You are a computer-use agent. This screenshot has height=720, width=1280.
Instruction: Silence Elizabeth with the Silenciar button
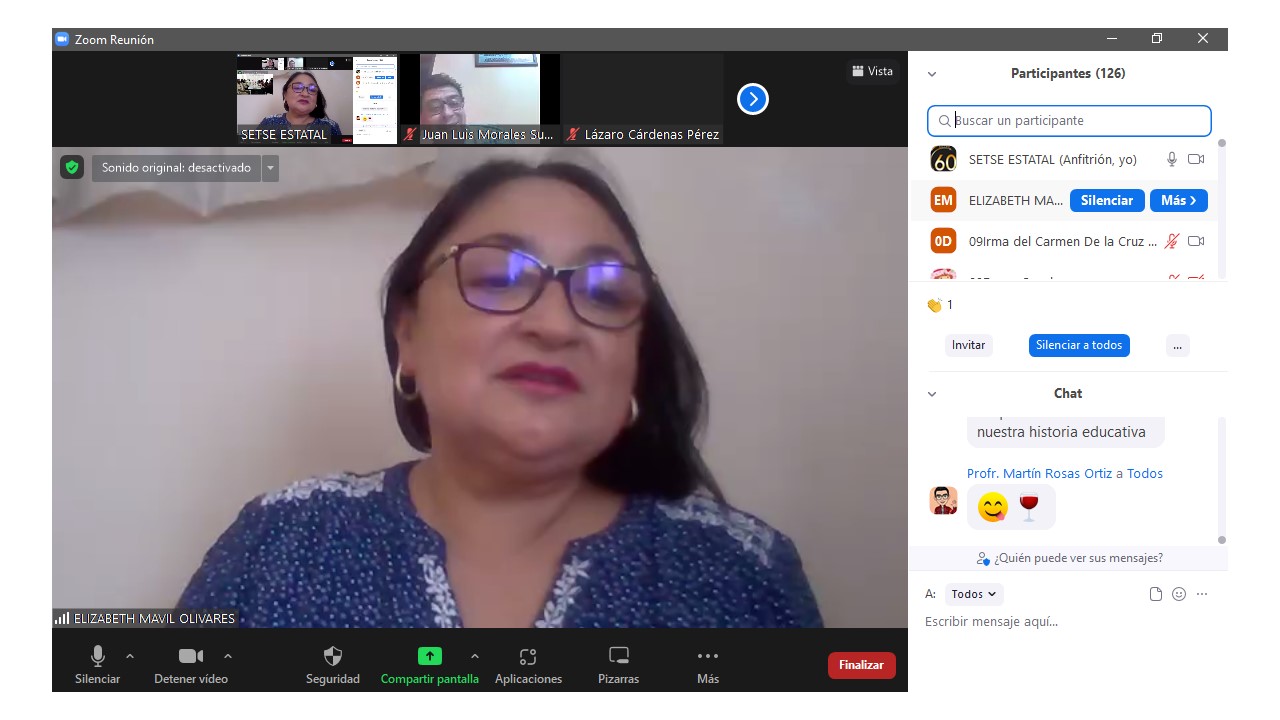[x=1107, y=200]
